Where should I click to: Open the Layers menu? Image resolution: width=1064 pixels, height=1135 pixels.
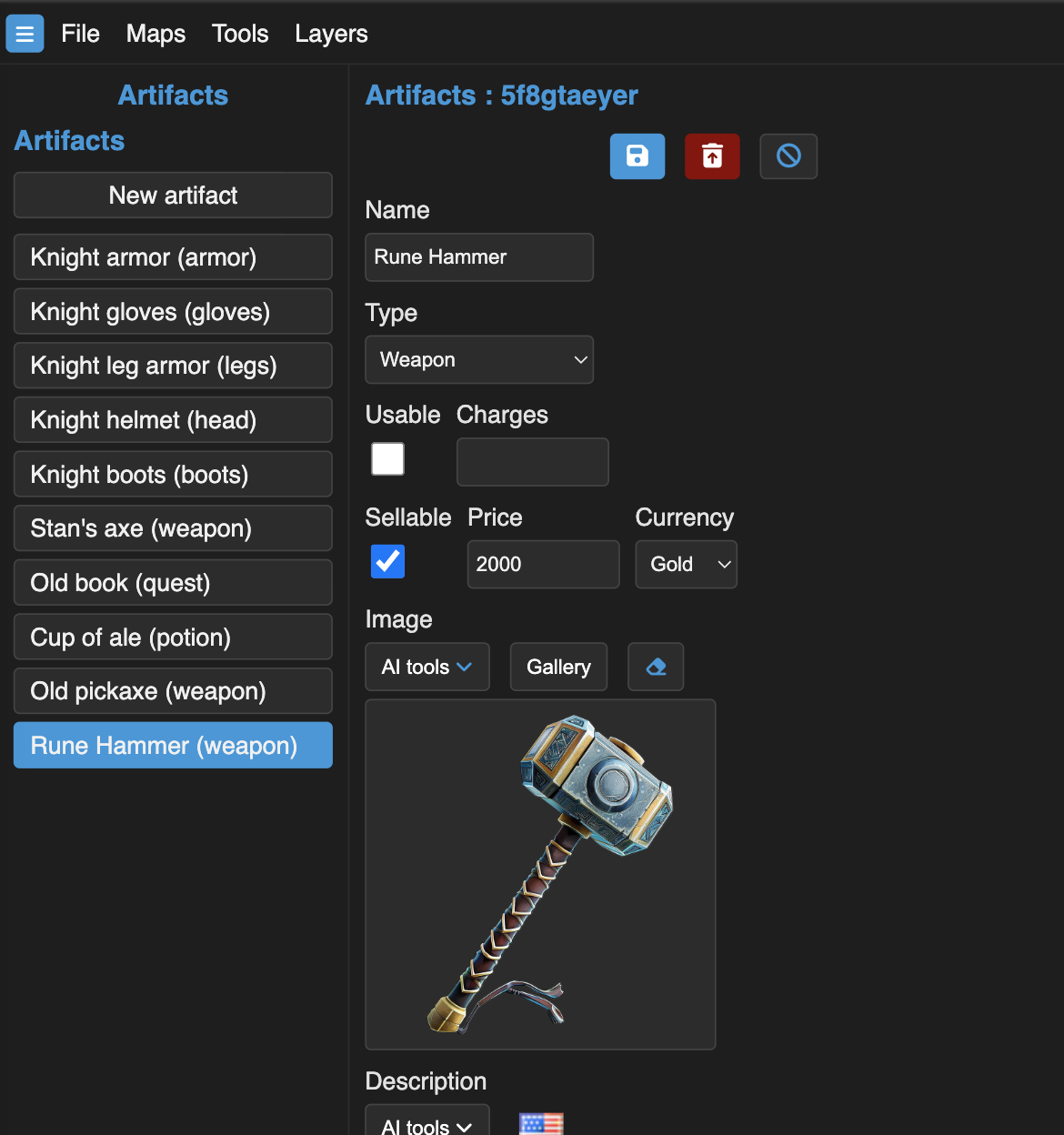pyautogui.click(x=331, y=34)
